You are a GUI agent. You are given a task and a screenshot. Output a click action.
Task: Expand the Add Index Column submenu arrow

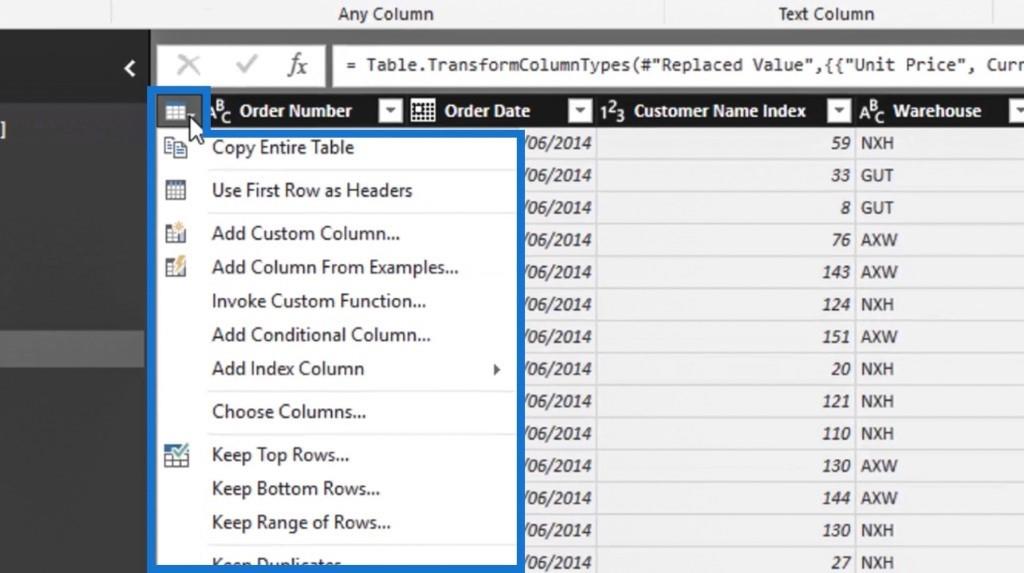(496, 369)
